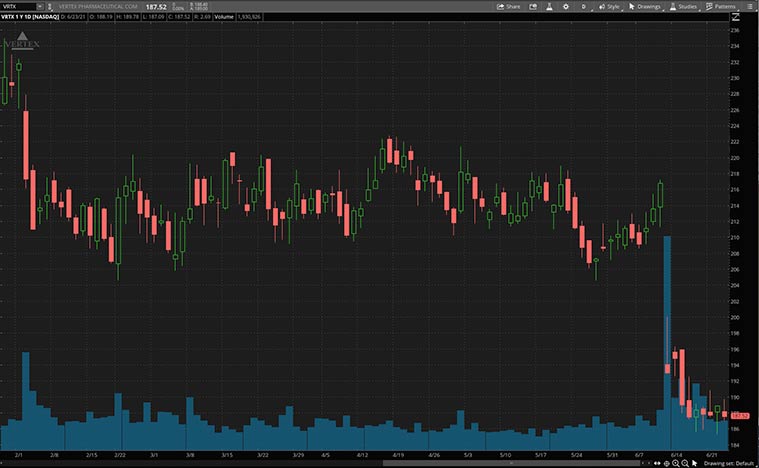
Task: Click the 187.52 current price label
Action: (741, 415)
